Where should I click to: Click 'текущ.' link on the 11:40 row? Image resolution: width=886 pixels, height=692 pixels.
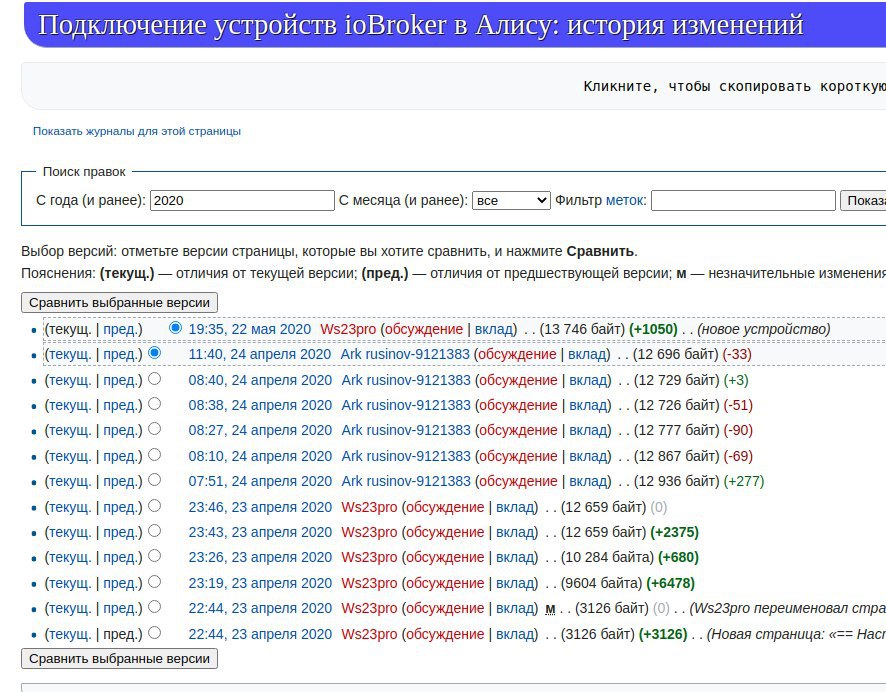pos(70,354)
